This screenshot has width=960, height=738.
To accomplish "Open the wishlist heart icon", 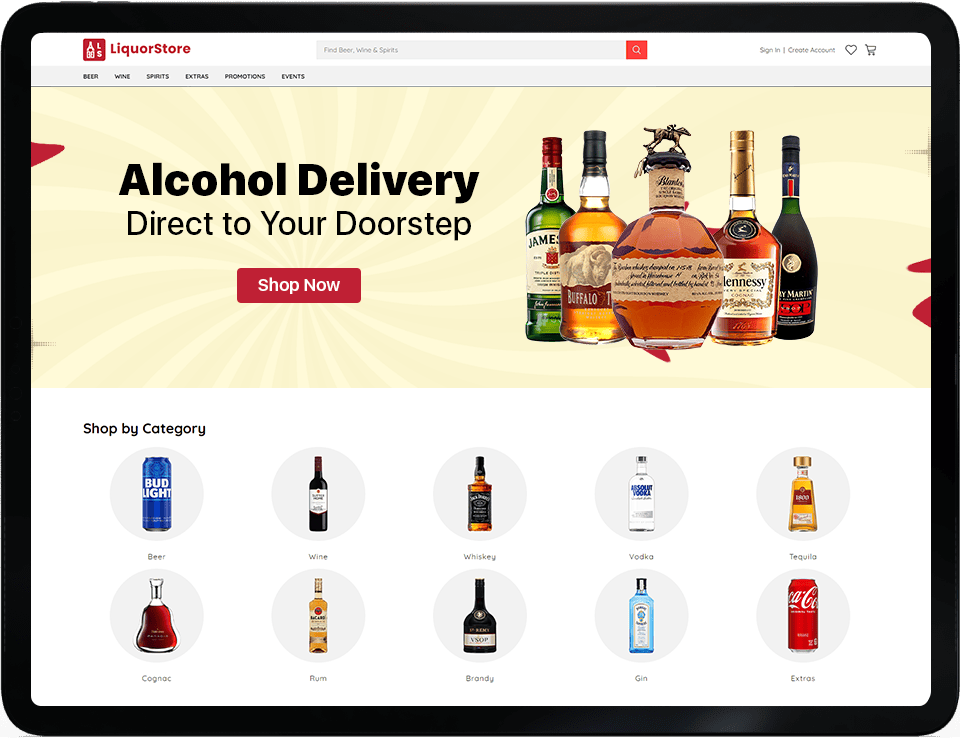I will (850, 50).
